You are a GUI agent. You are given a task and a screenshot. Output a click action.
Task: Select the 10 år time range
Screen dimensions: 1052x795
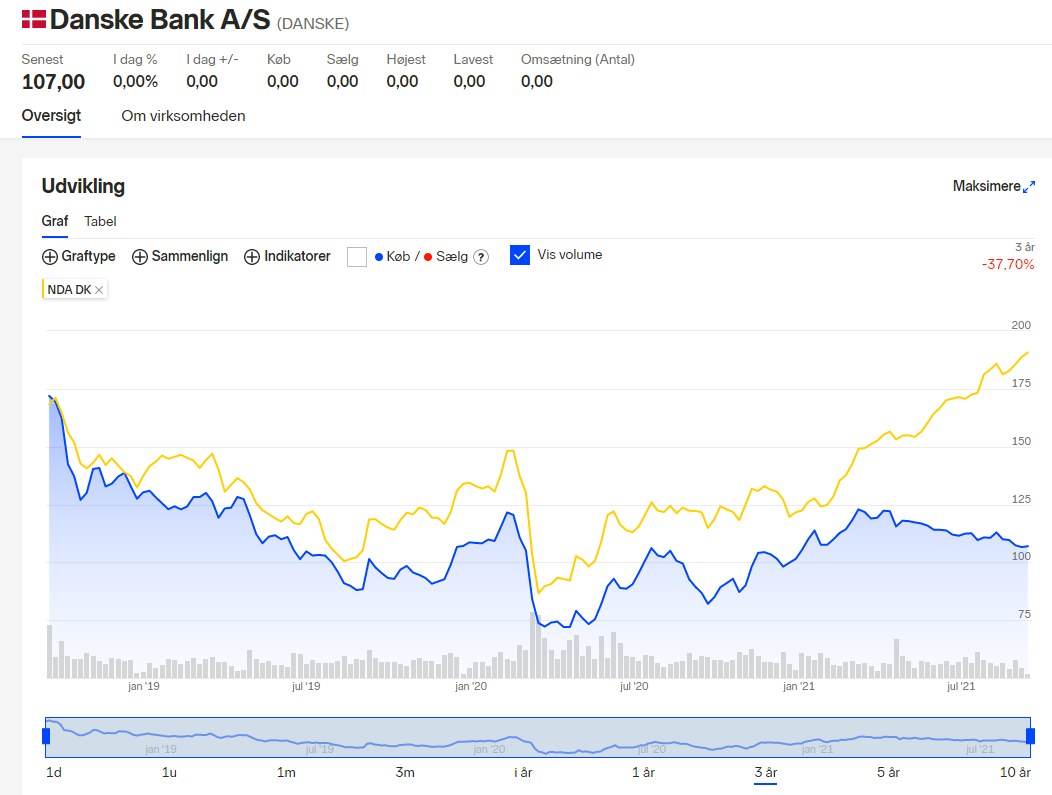pos(1015,772)
